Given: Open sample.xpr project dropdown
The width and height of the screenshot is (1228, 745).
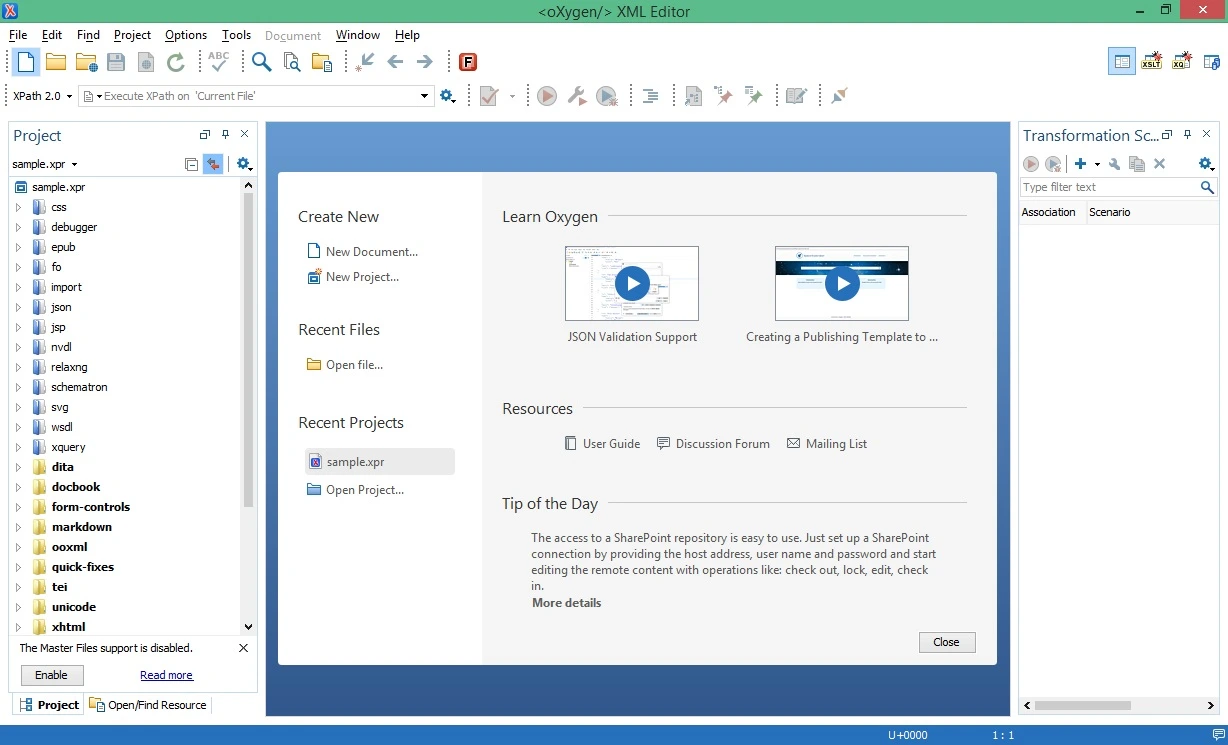Looking at the screenshot, I should pyautogui.click(x=45, y=164).
